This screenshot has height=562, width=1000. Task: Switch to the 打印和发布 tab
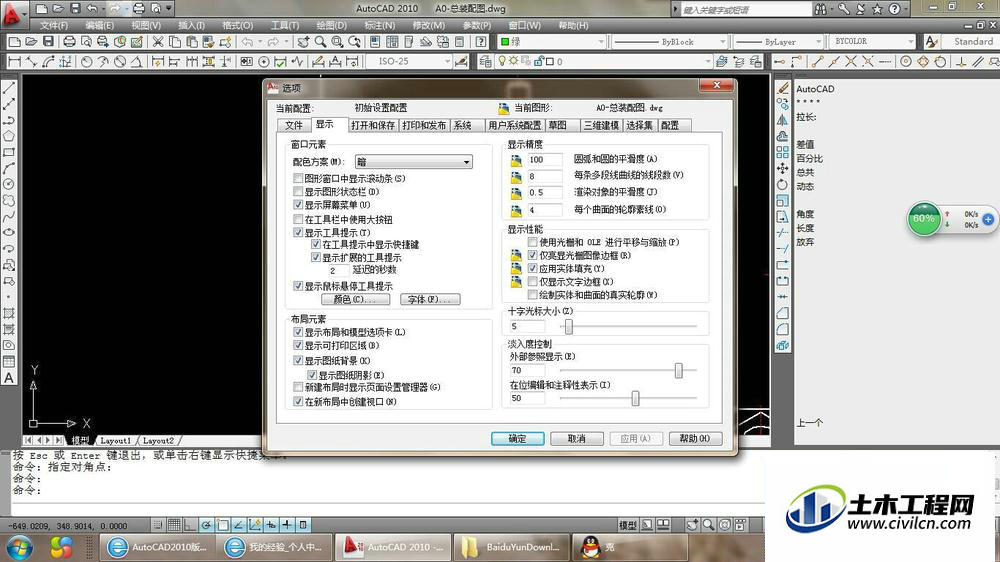point(424,125)
